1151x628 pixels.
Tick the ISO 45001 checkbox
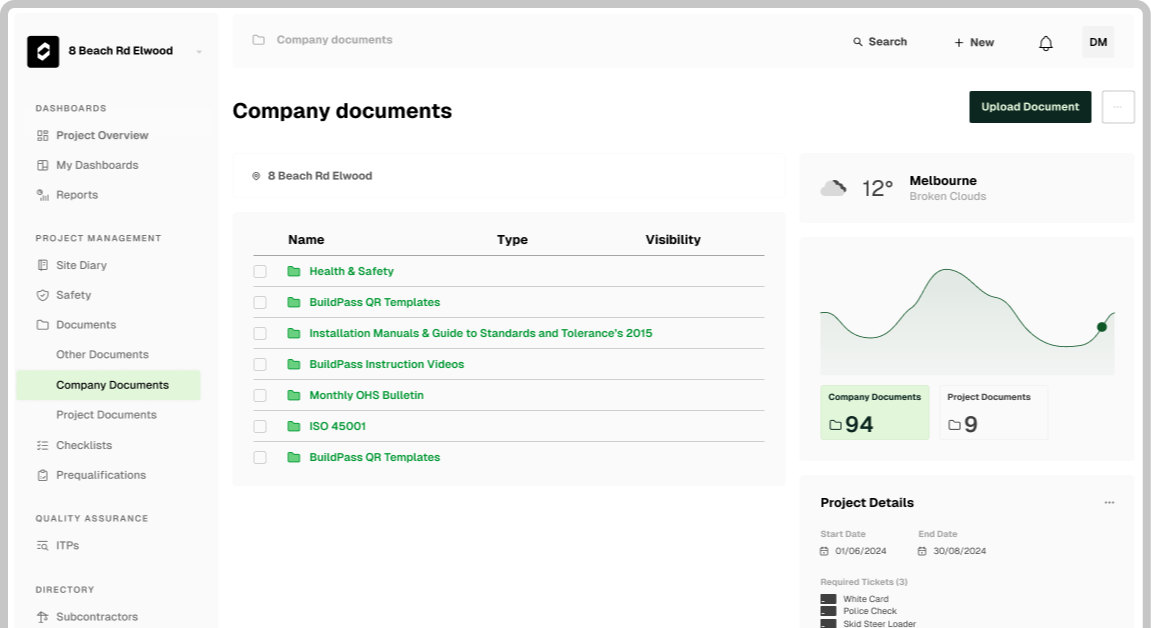click(260, 426)
